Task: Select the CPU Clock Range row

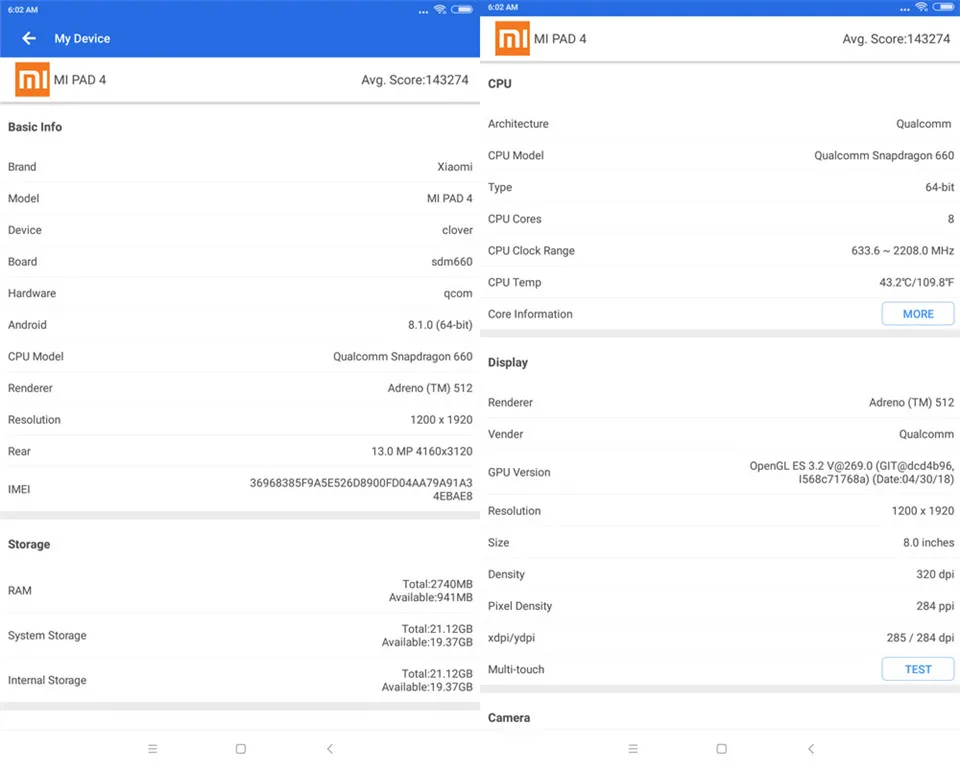Action: (x=720, y=250)
